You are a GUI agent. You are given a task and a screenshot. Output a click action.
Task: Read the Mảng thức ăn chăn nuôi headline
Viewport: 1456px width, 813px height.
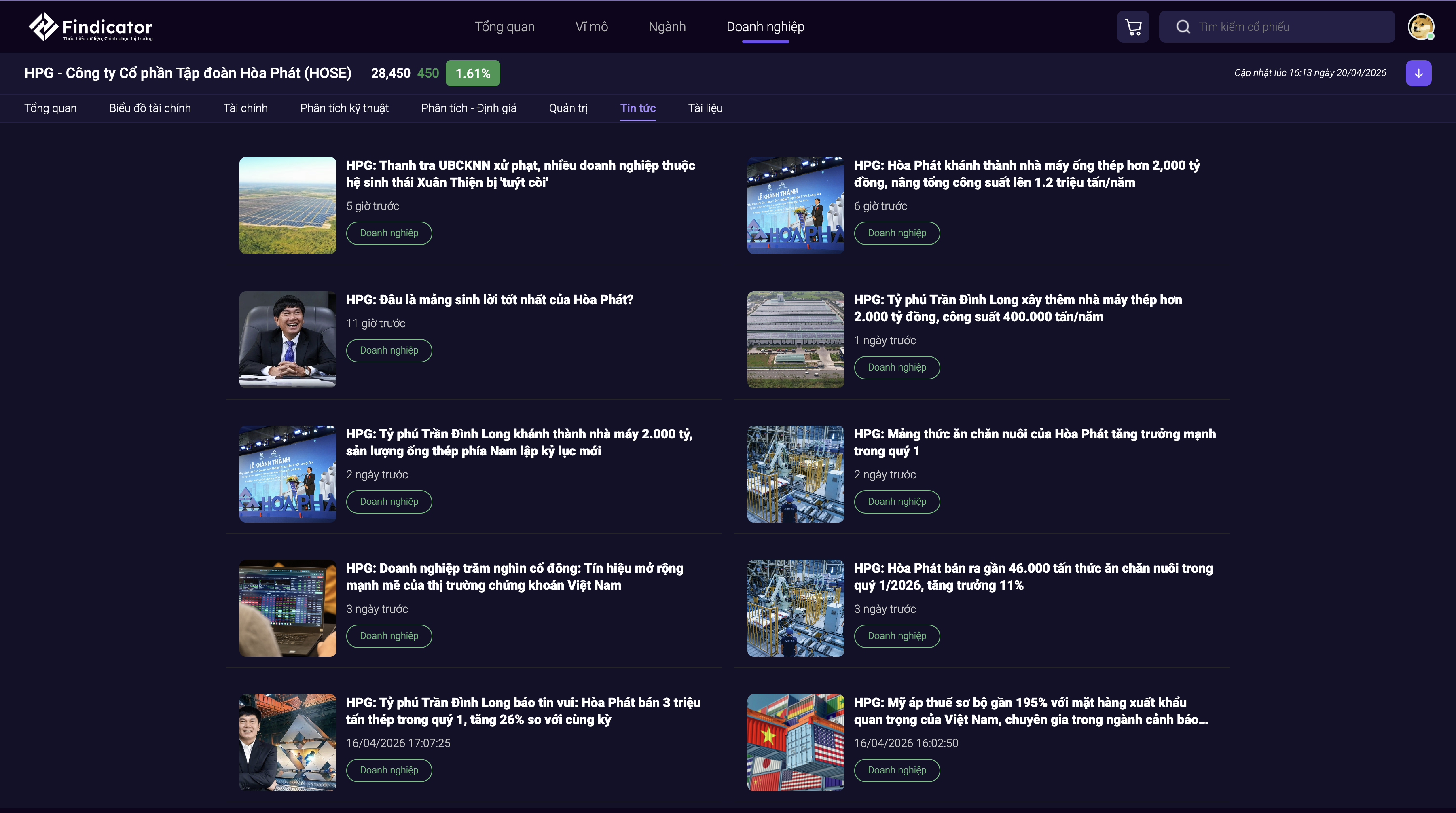pyautogui.click(x=1034, y=442)
